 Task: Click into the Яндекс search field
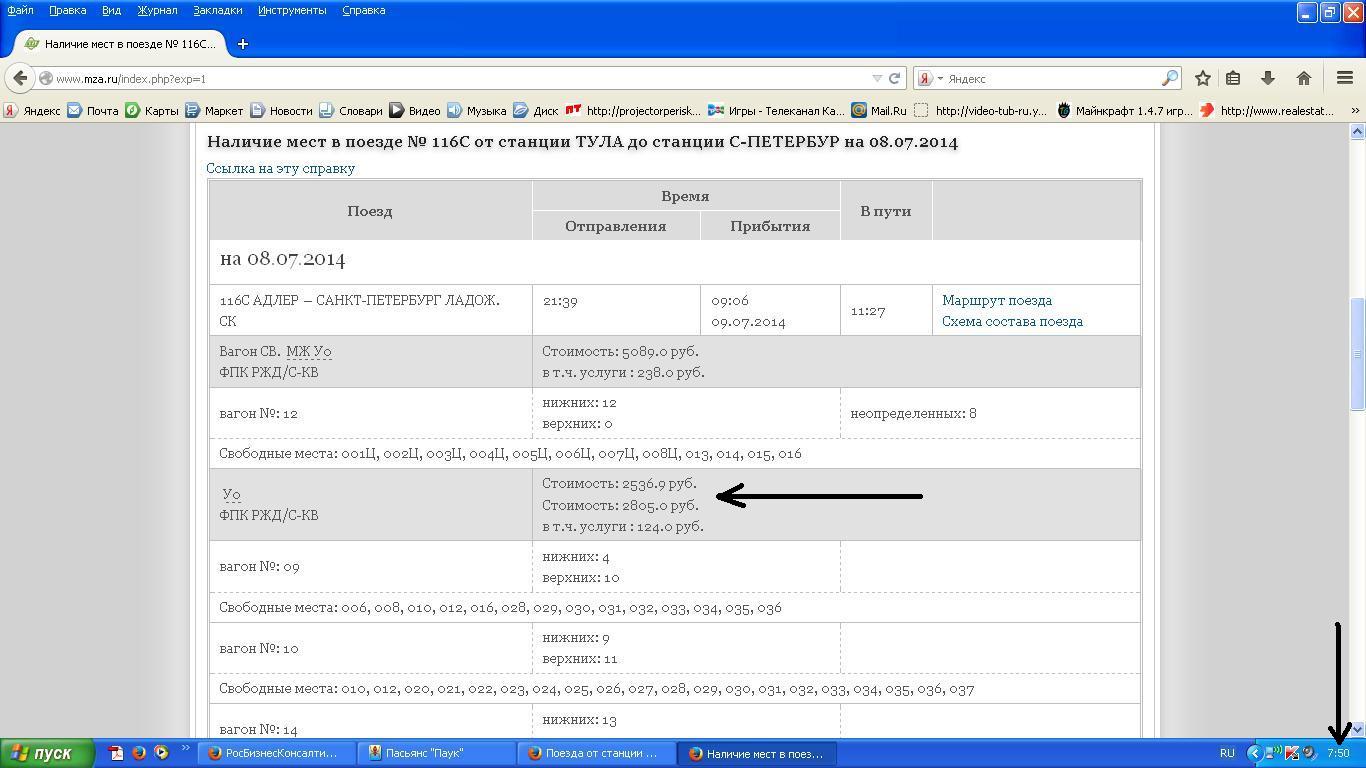coord(1050,78)
